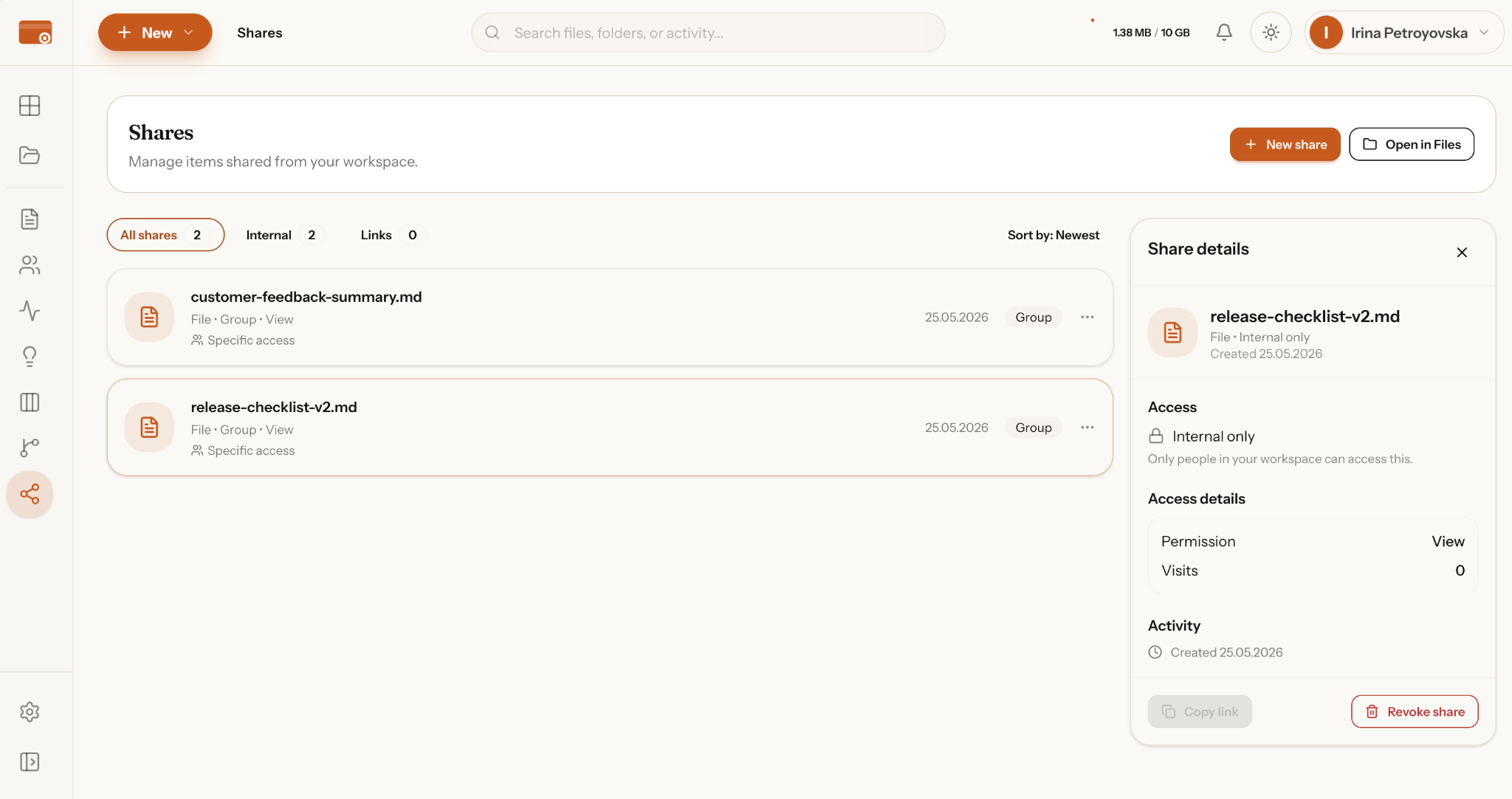The height and width of the screenshot is (799, 1512).
Task: Click the Irina Petroyovska avatar circle
Action: pos(1326,32)
